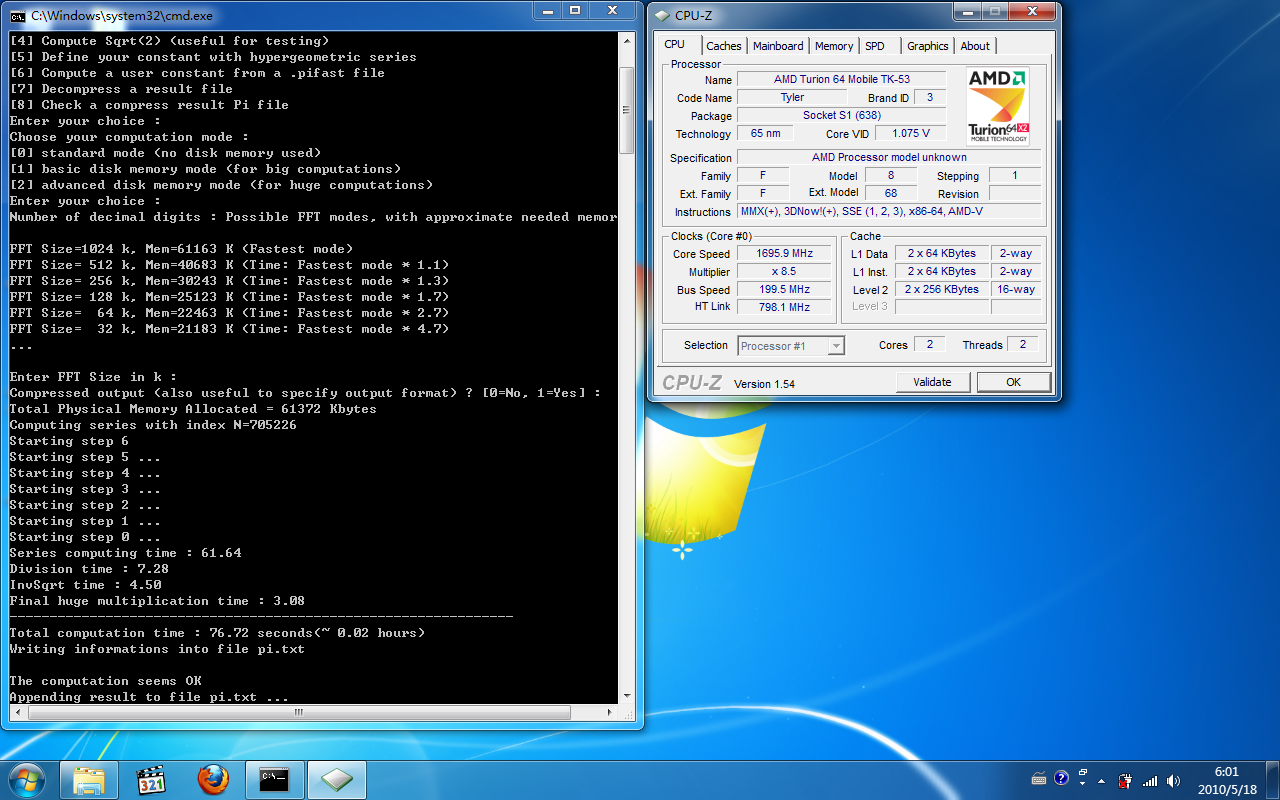Click the language bar options down arrow
The image size is (1280, 800).
pyautogui.click(x=1083, y=785)
